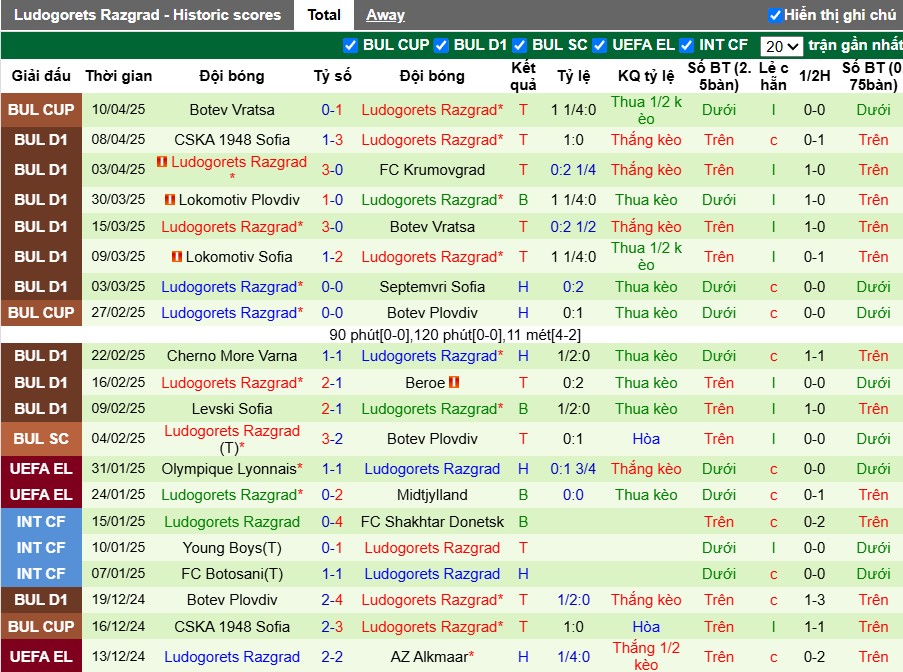903x672 pixels.
Task: Click team name Olympique Lyonnais
Action: (x=229, y=469)
